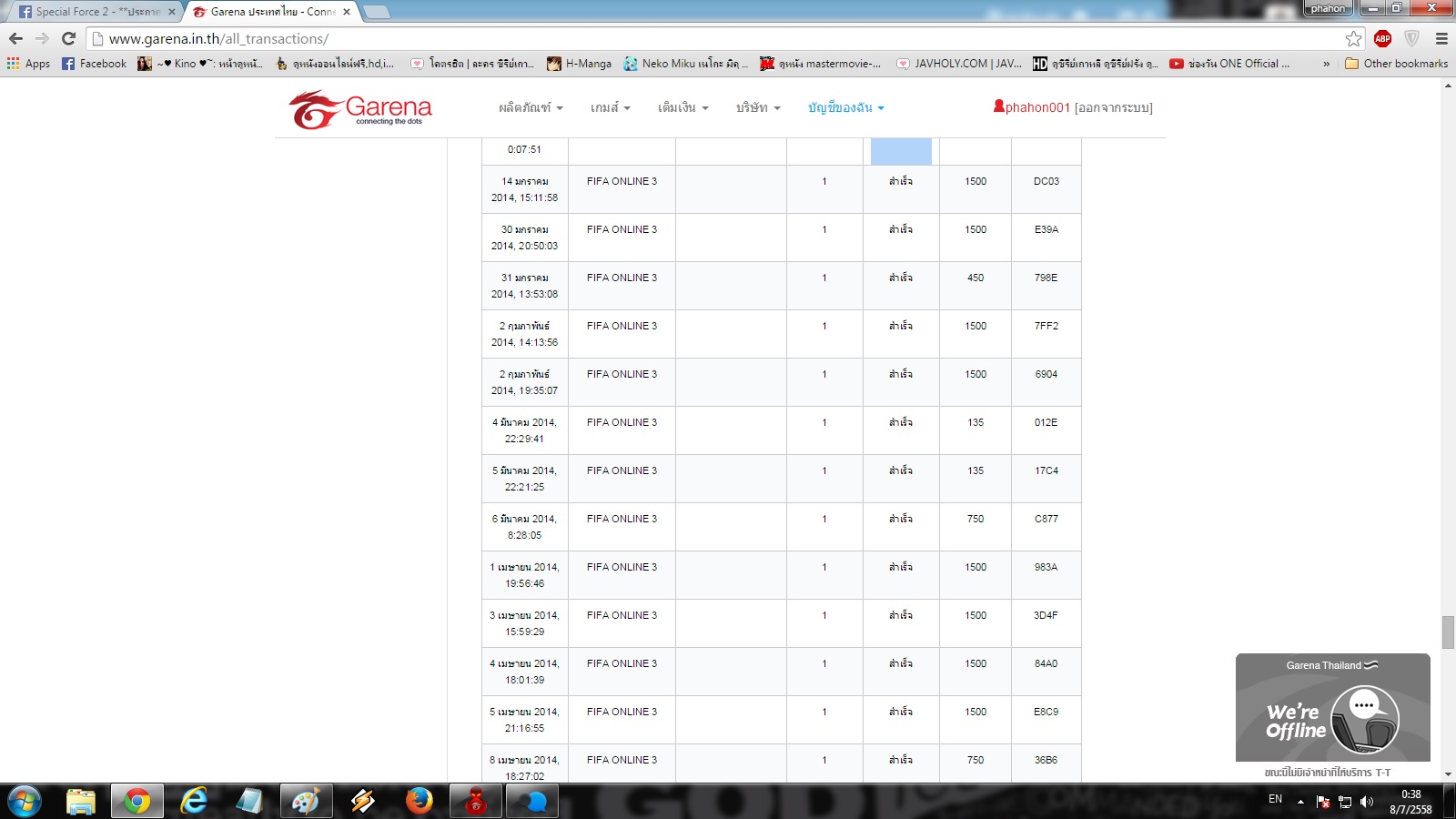Click the shield extension icon in the toolbar
The width and height of the screenshot is (1456, 819).
tap(1411, 38)
